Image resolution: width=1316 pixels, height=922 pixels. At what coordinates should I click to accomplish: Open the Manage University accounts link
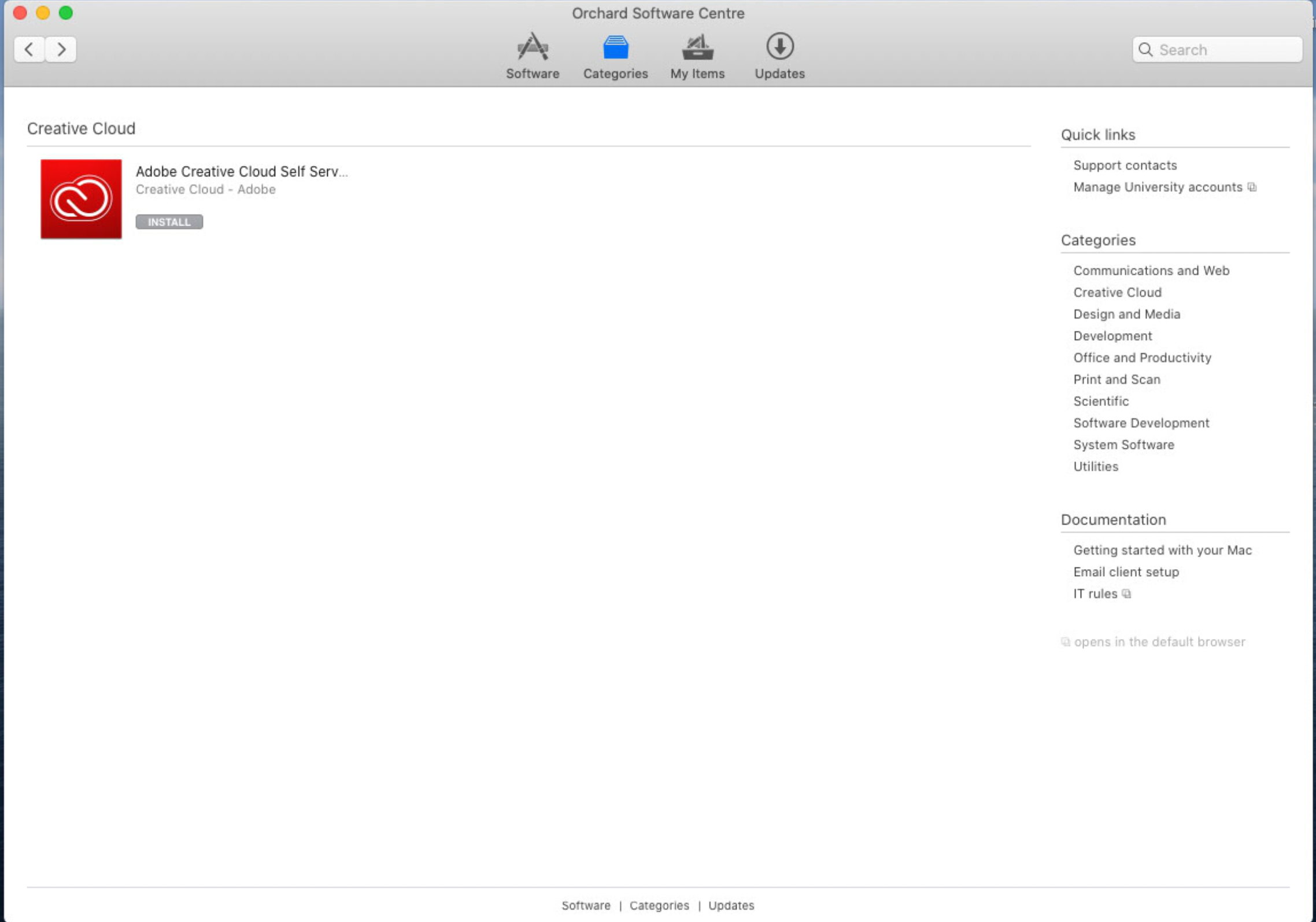pyautogui.click(x=1158, y=187)
